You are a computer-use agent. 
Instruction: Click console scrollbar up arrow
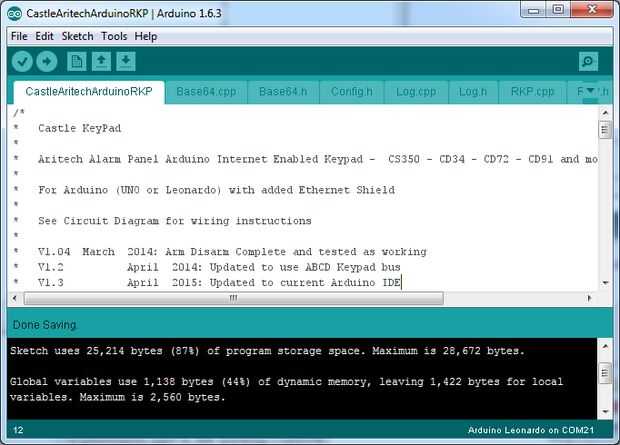click(x=605, y=347)
